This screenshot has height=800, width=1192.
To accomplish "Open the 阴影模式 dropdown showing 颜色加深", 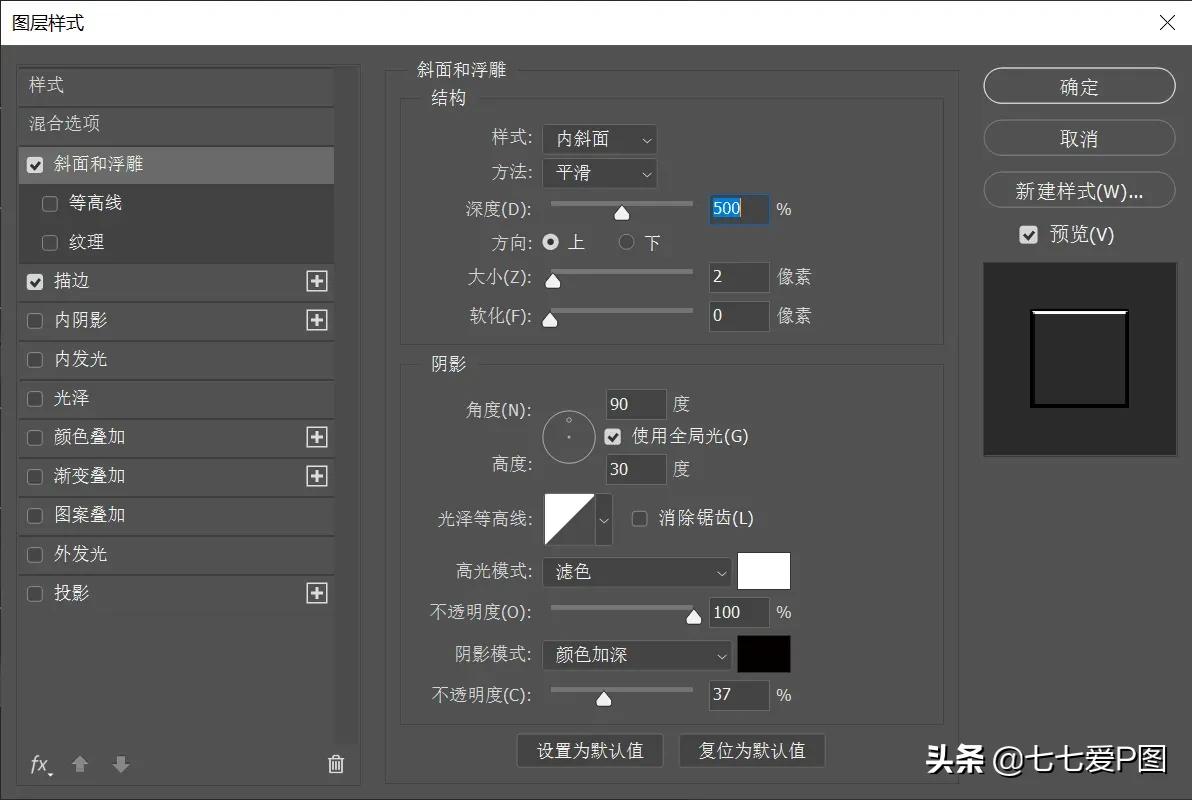I will 637,655.
